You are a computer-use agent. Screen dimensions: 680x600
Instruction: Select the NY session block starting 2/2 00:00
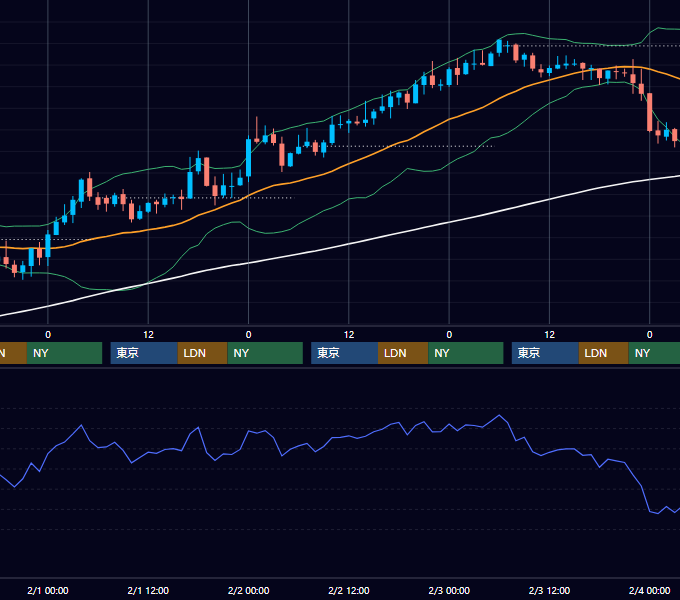[x=265, y=353]
